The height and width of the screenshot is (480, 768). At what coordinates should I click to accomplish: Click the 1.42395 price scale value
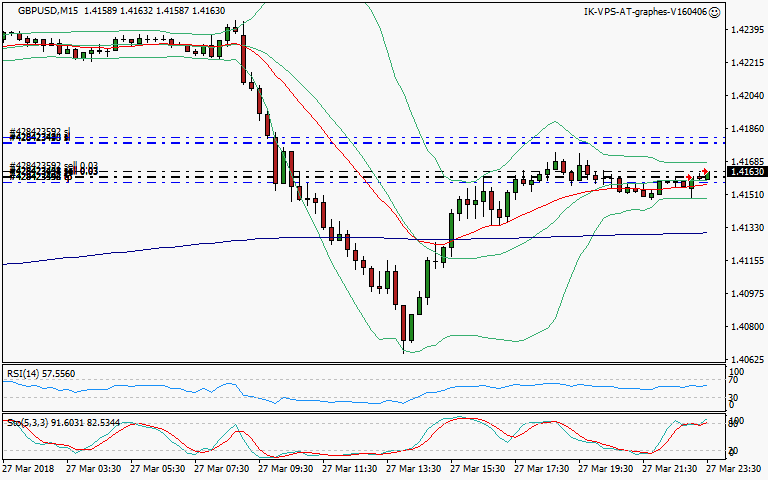743,30
